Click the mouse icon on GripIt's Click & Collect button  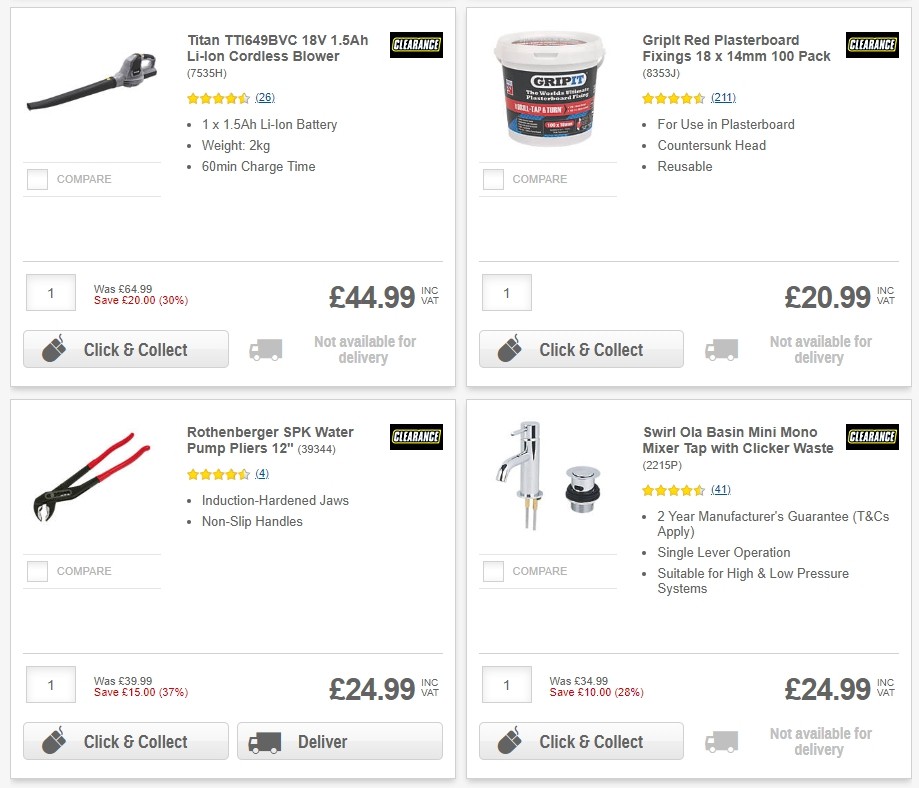pyautogui.click(x=511, y=349)
